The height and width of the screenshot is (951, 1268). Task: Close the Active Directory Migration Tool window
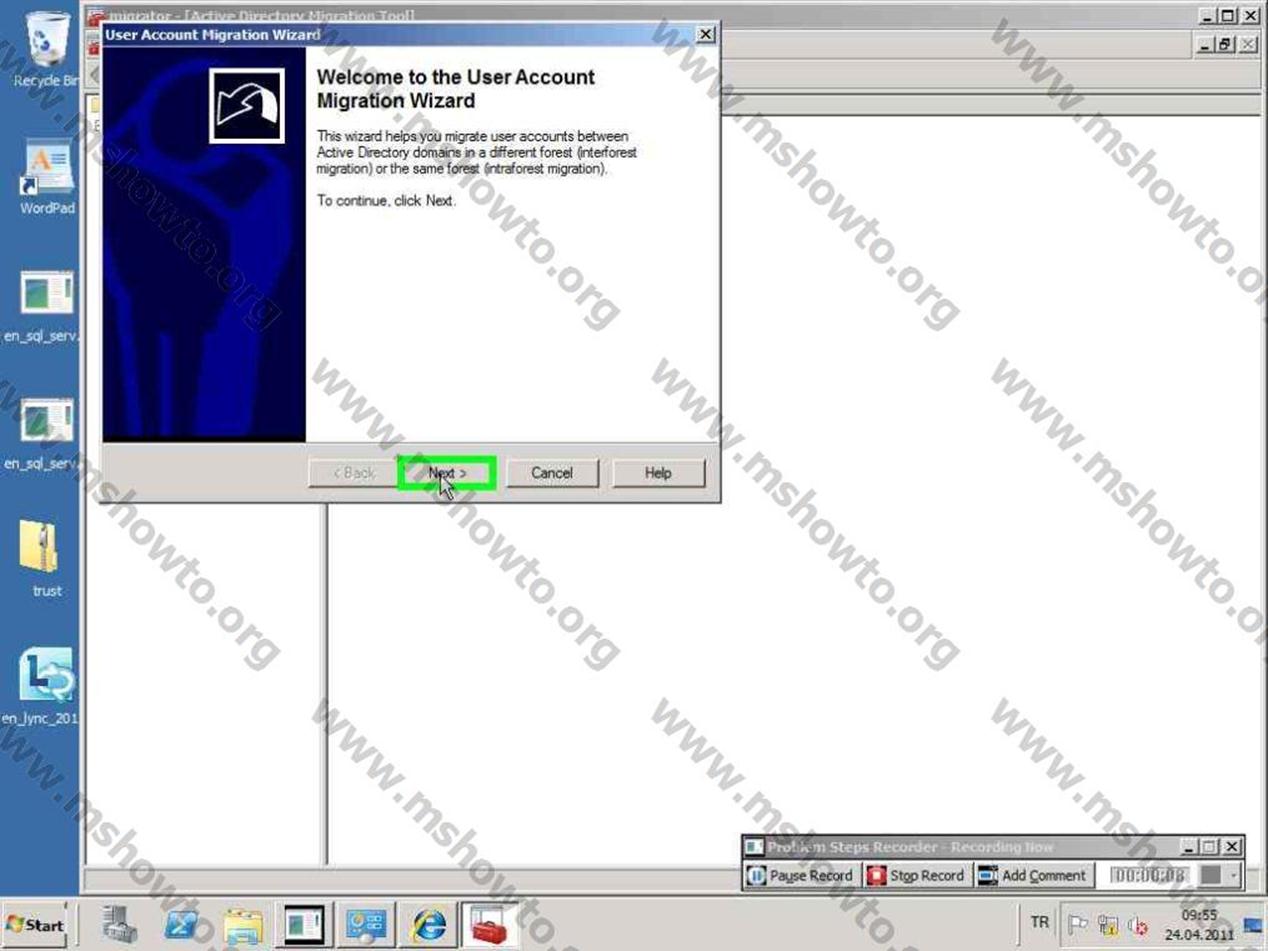point(1250,16)
